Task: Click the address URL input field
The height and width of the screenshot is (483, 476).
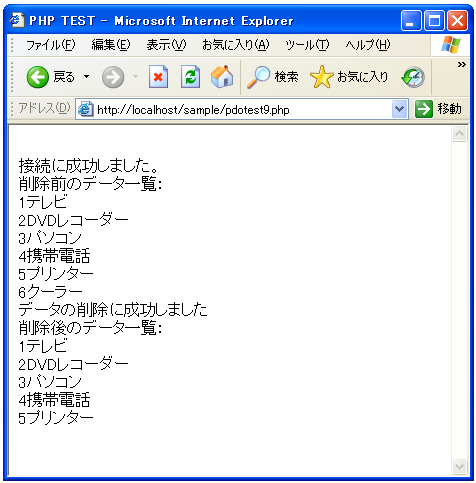Action: (x=233, y=109)
